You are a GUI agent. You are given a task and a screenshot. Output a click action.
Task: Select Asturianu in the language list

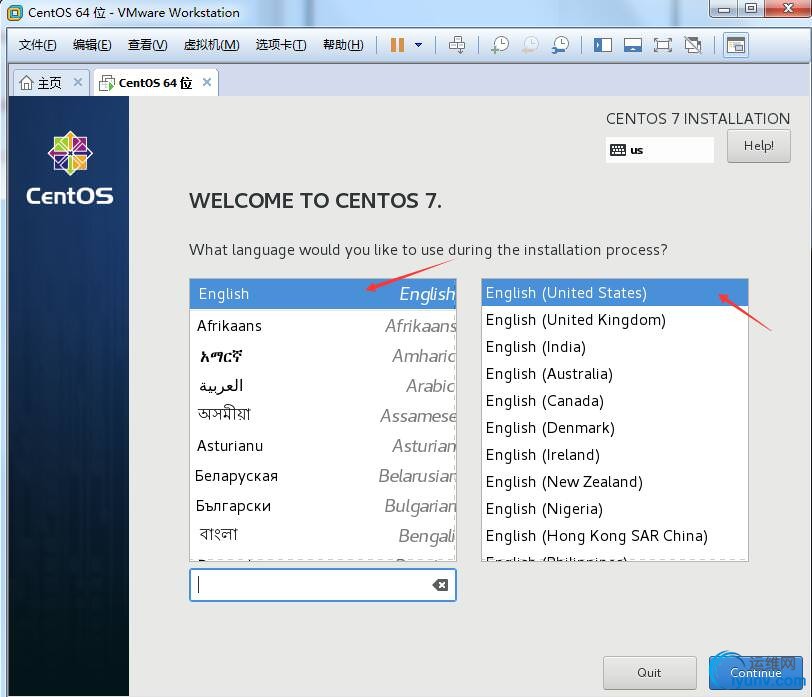[323, 446]
